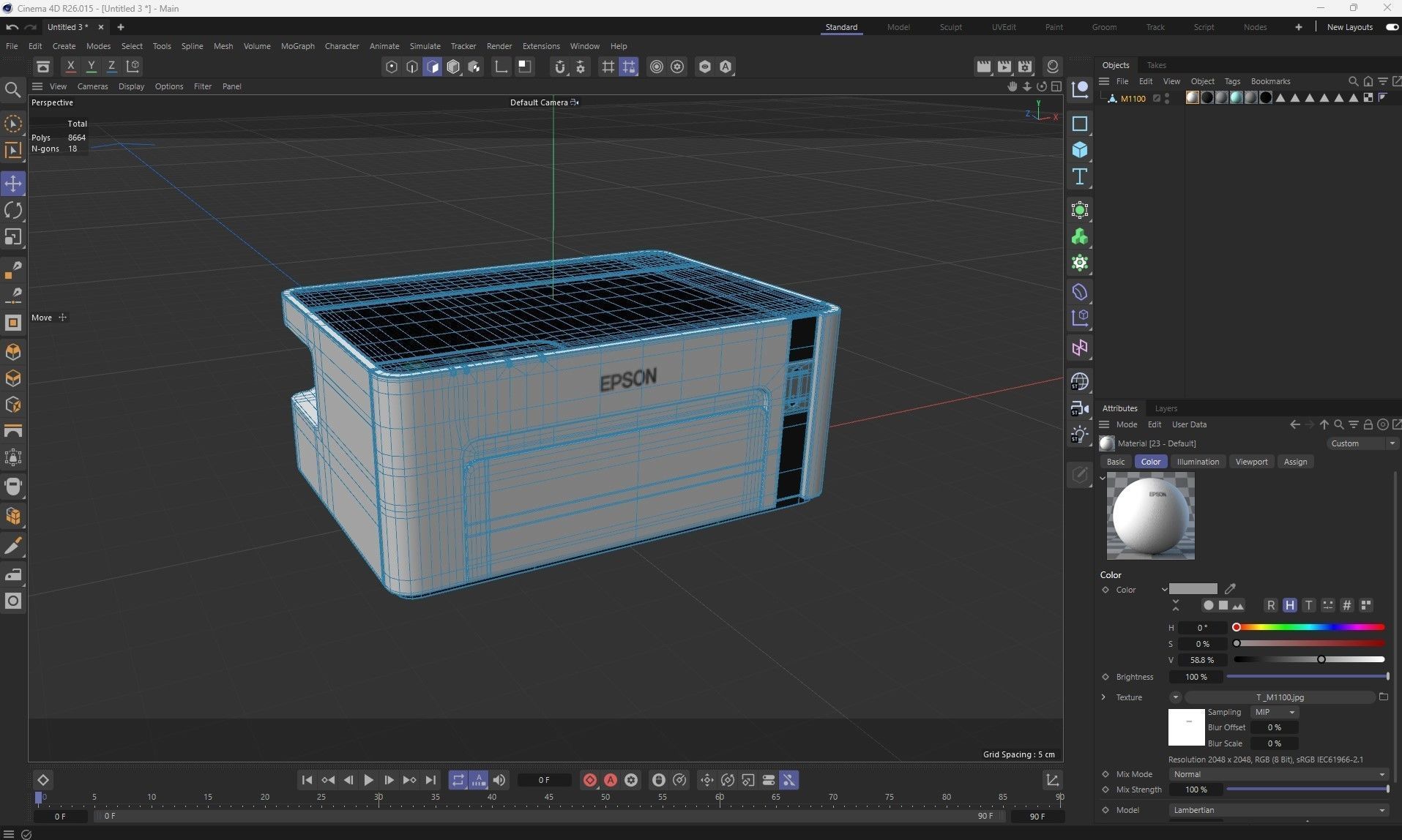The width and height of the screenshot is (1402, 840).
Task: Open Mix Mode Normal dropdown
Action: click(x=1278, y=774)
